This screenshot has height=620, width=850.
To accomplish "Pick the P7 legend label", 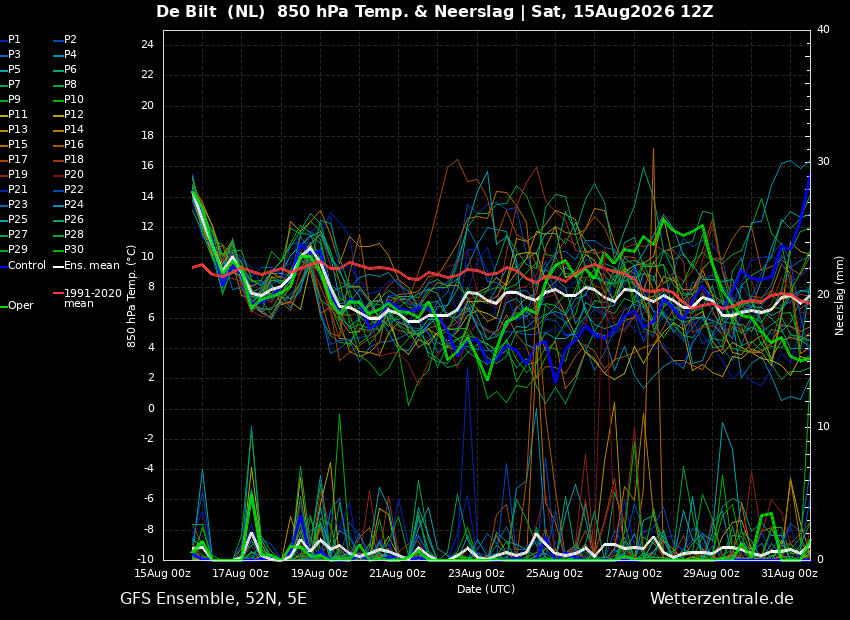I will click(x=14, y=85).
